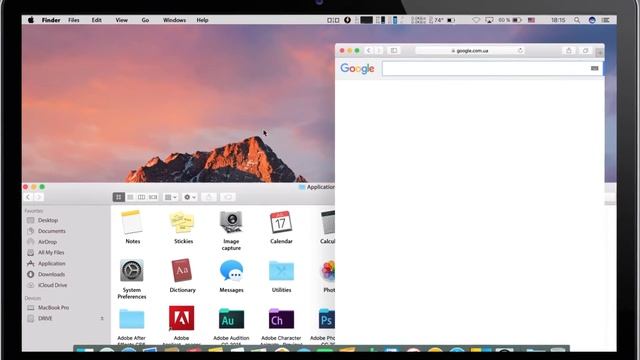Screen dimensions: 640x360
Task: Open the Utilities folder icon
Action: point(281,271)
